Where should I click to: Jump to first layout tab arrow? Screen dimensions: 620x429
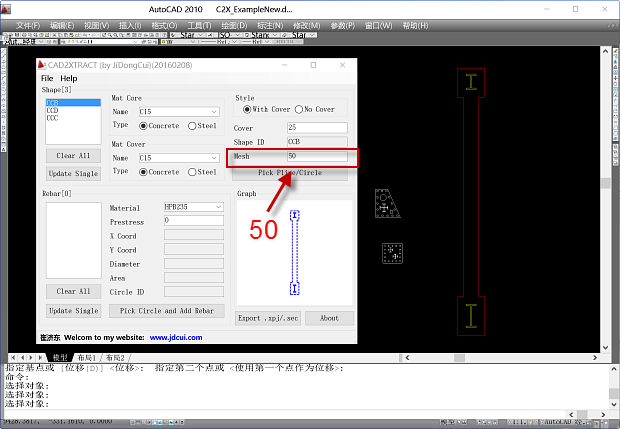pos(13,358)
